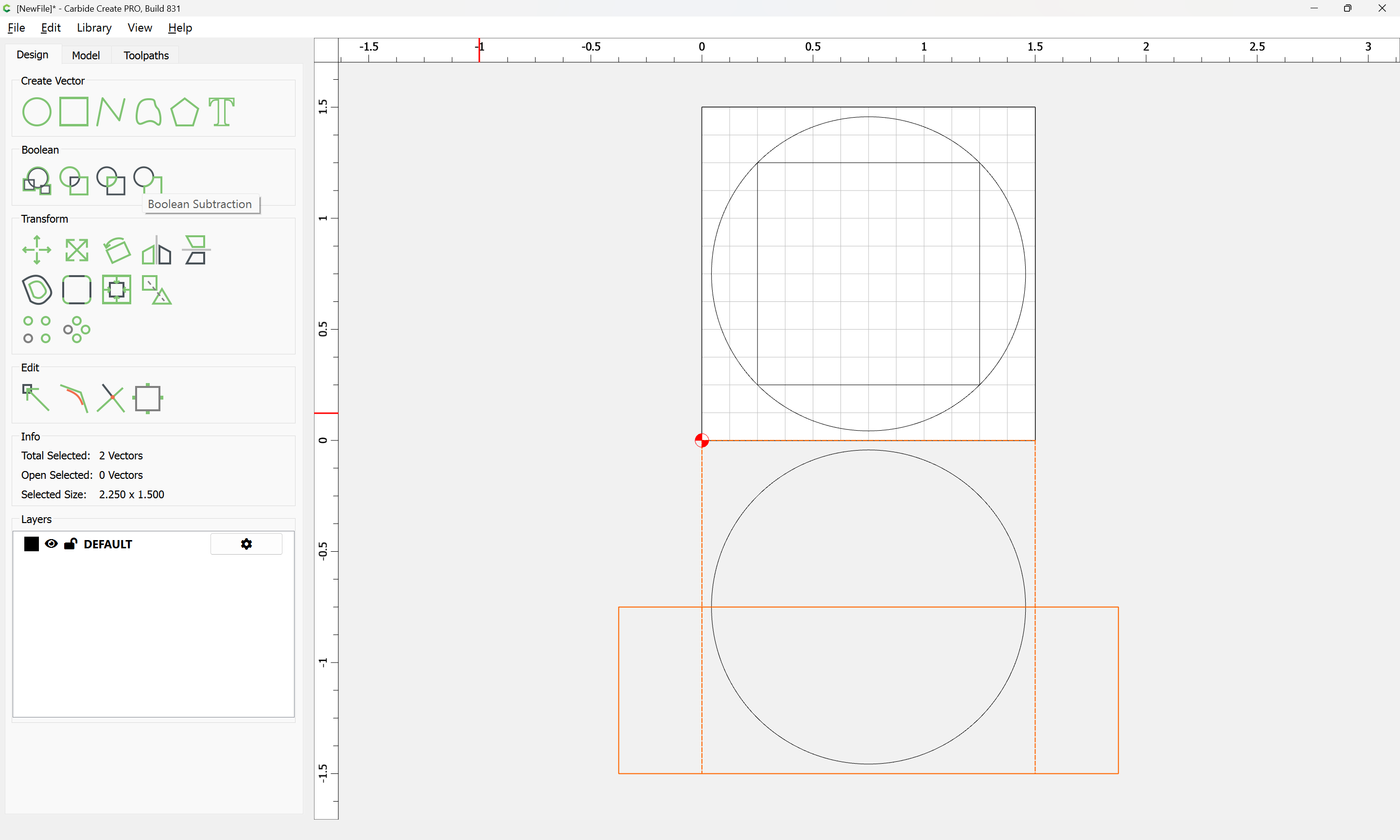Viewport: 1400px width, 840px height.
Task: Click the Boolean Subtraction icon
Action: click(x=148, y=179)
